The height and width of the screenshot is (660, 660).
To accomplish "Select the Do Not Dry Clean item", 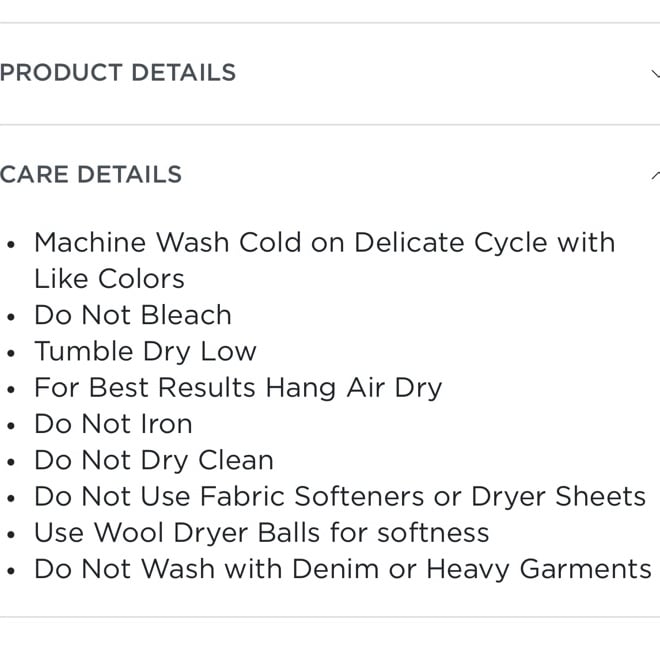I will click(x=154, y=460).
